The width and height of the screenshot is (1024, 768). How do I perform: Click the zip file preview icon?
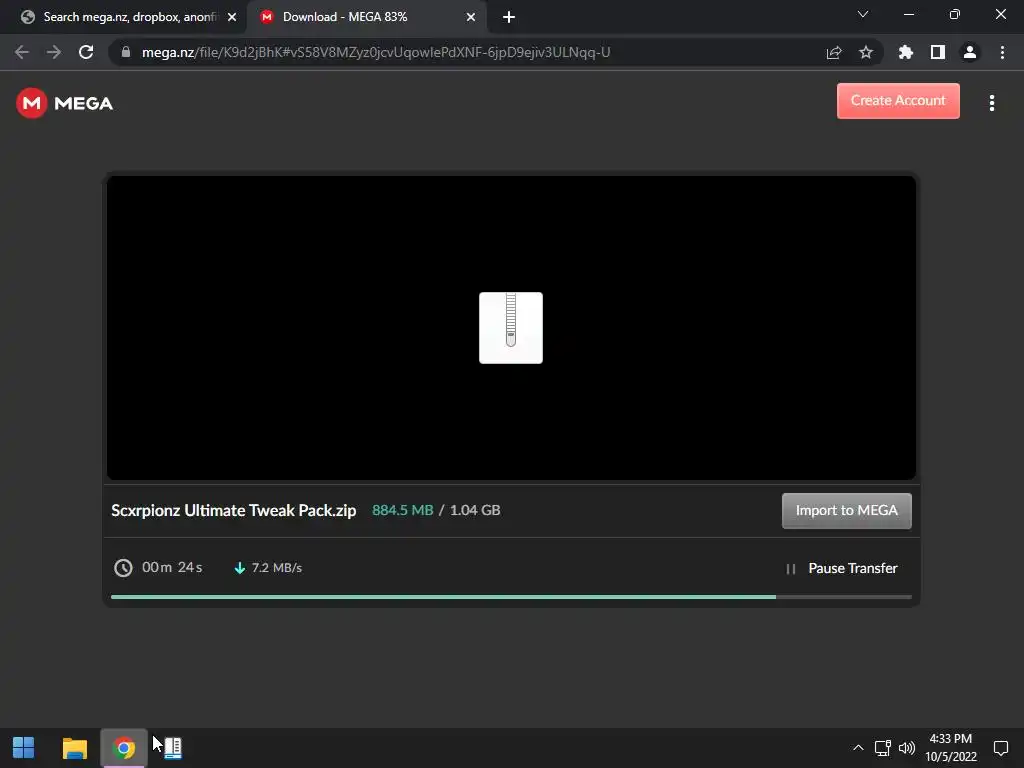point(511,328)
